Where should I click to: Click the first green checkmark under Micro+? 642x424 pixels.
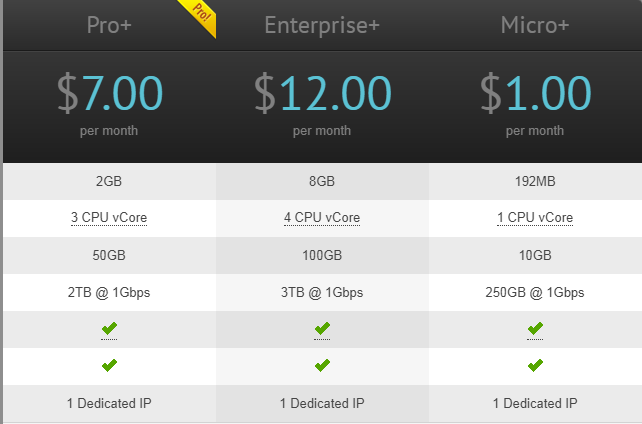[535, 328]
